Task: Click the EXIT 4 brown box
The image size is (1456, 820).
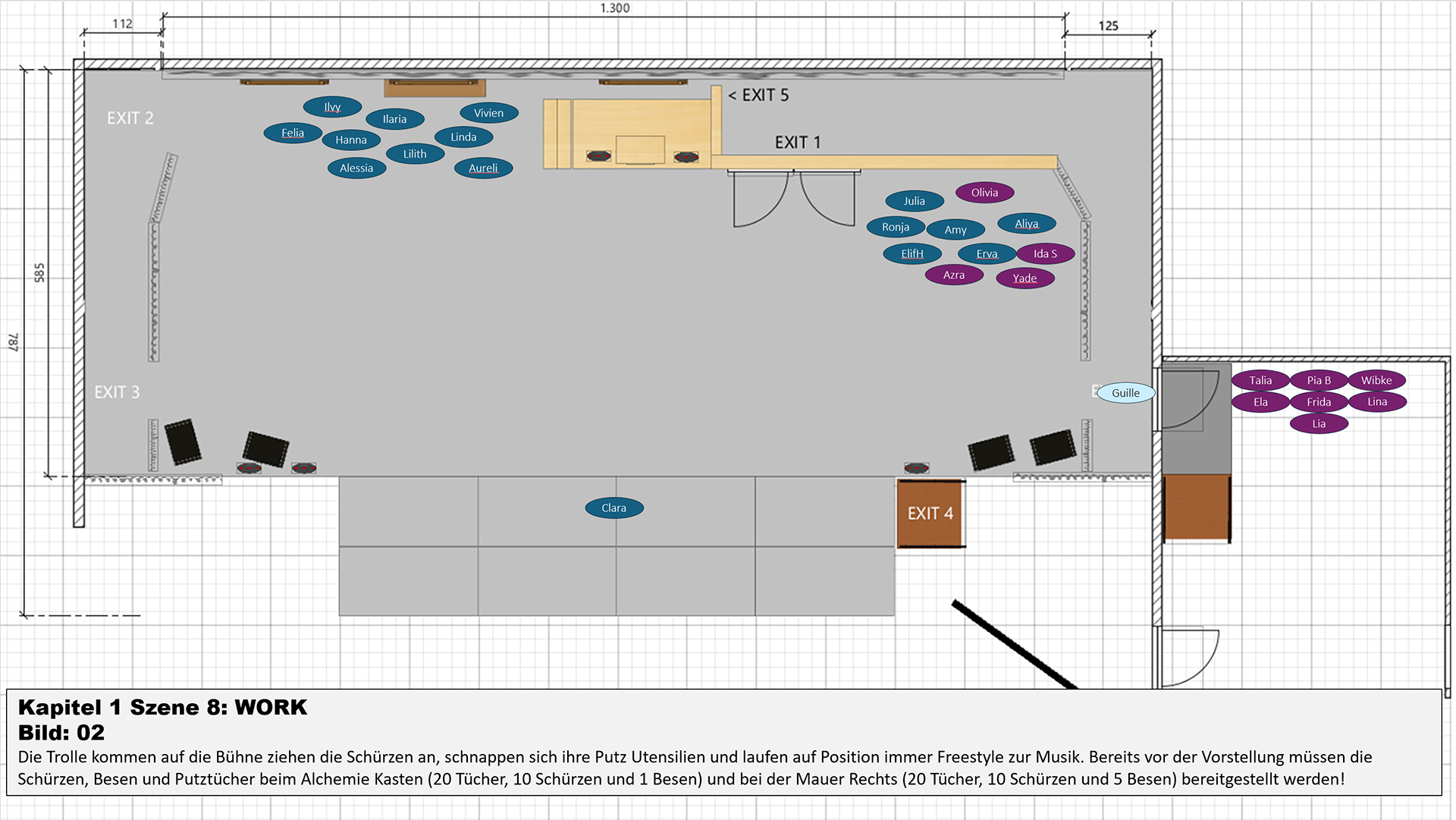Action: point(930,514)
